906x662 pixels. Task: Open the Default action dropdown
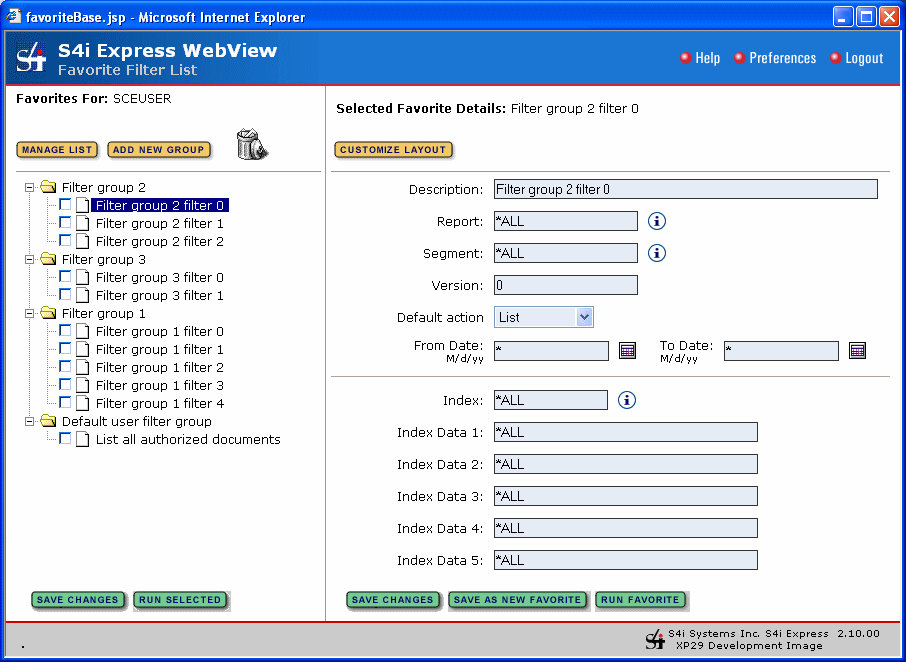(584, 317)
